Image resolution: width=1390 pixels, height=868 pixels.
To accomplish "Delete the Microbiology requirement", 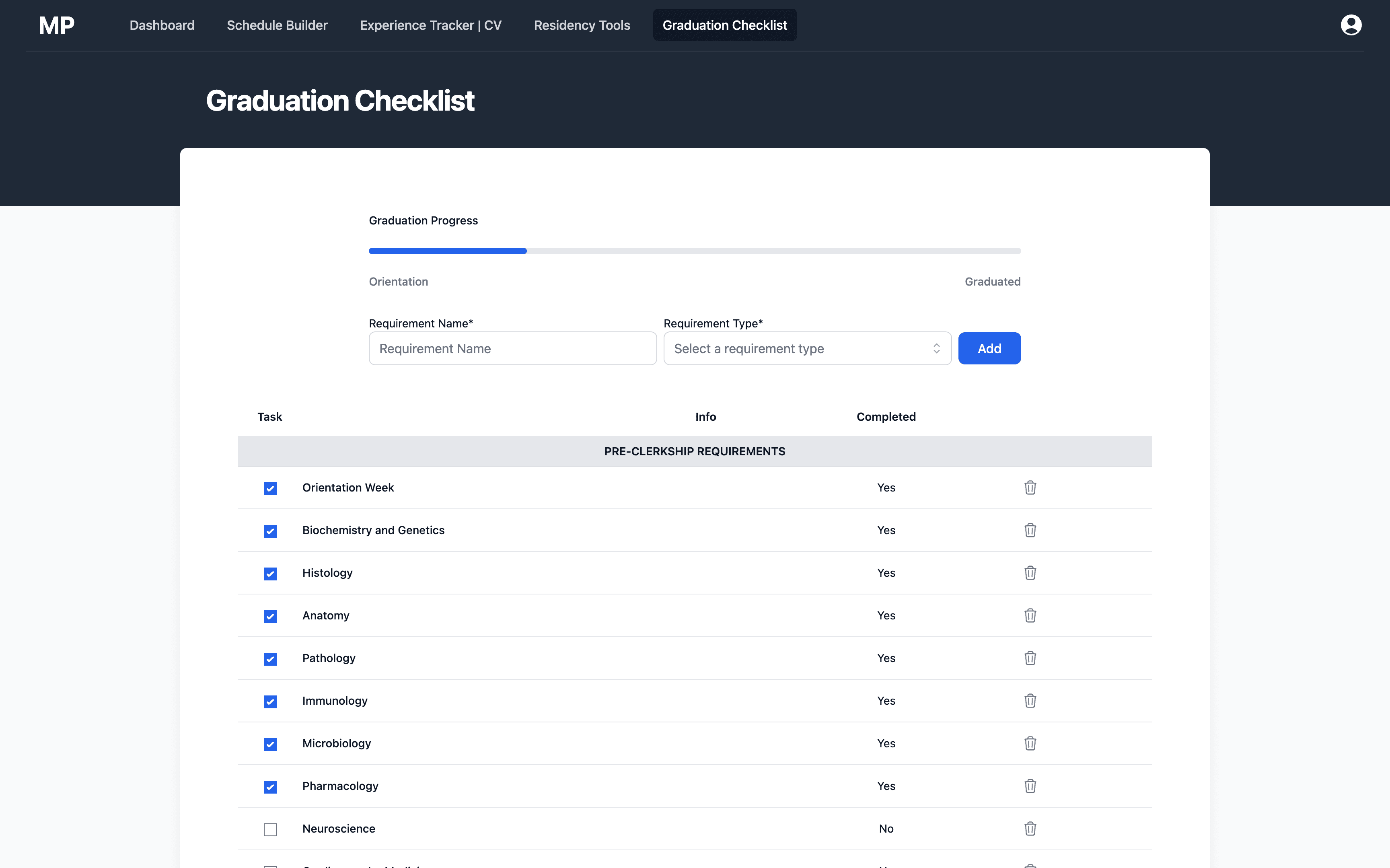I will point(1030,743).
